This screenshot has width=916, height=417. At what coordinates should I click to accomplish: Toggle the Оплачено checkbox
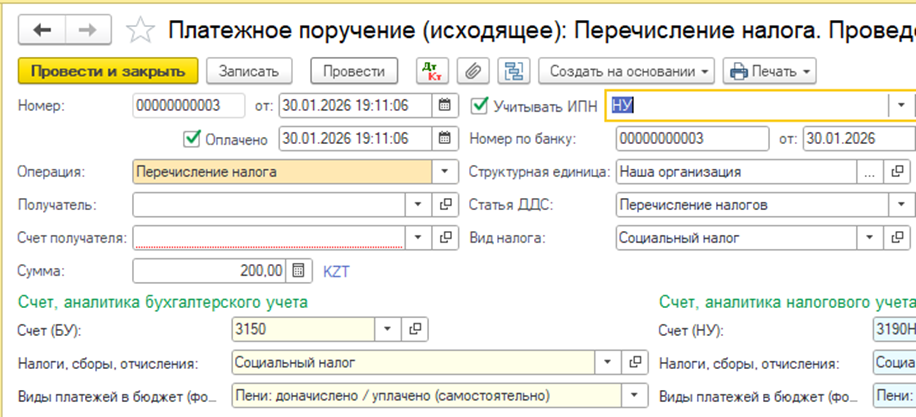(192, 138)
